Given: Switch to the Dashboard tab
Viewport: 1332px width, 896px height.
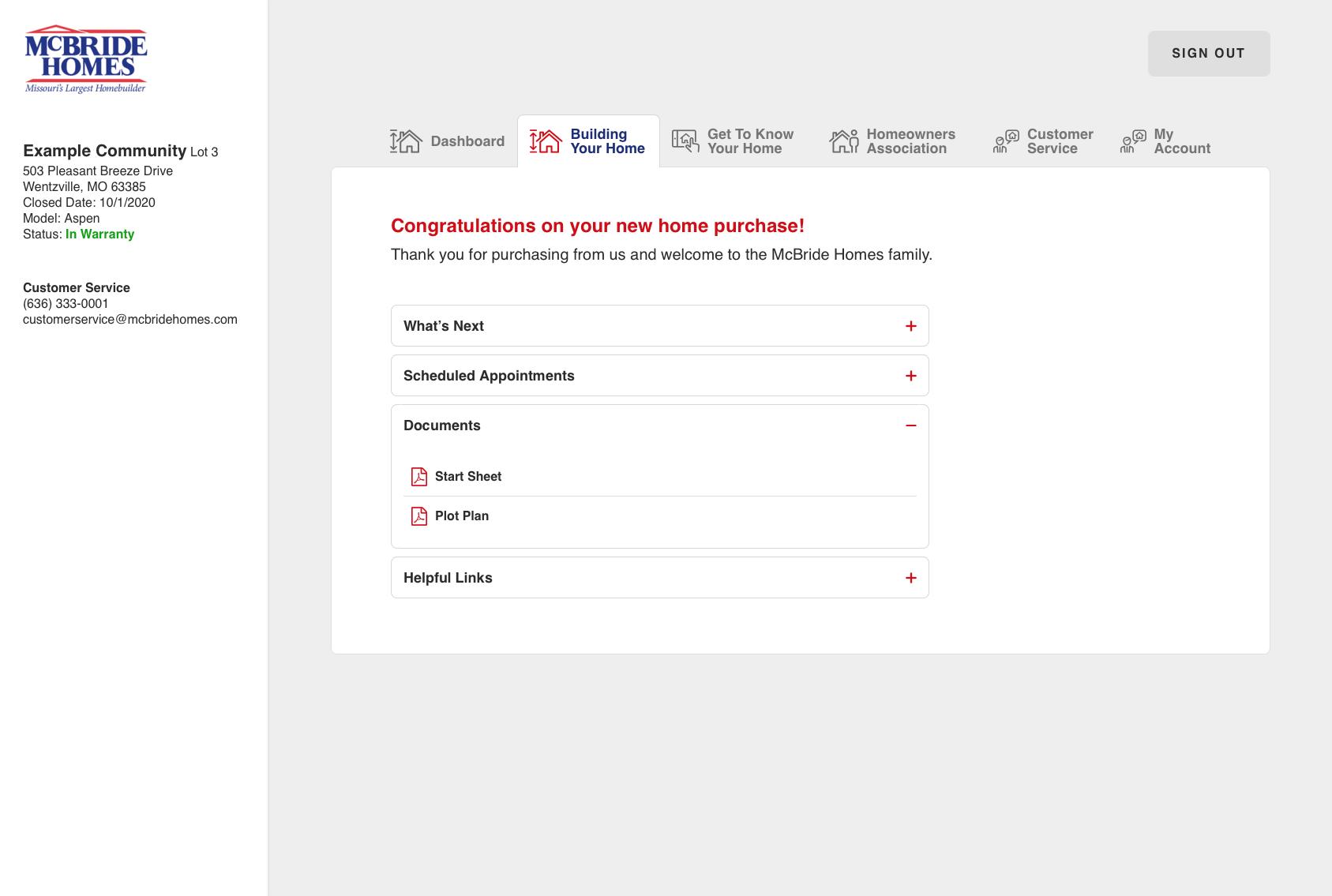Looking at the screenshot, I should click(447, 141).
